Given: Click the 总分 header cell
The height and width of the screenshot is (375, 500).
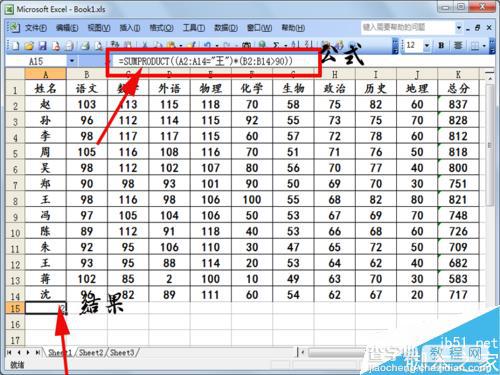Looking at the screenshot, I should pos(459,88).
